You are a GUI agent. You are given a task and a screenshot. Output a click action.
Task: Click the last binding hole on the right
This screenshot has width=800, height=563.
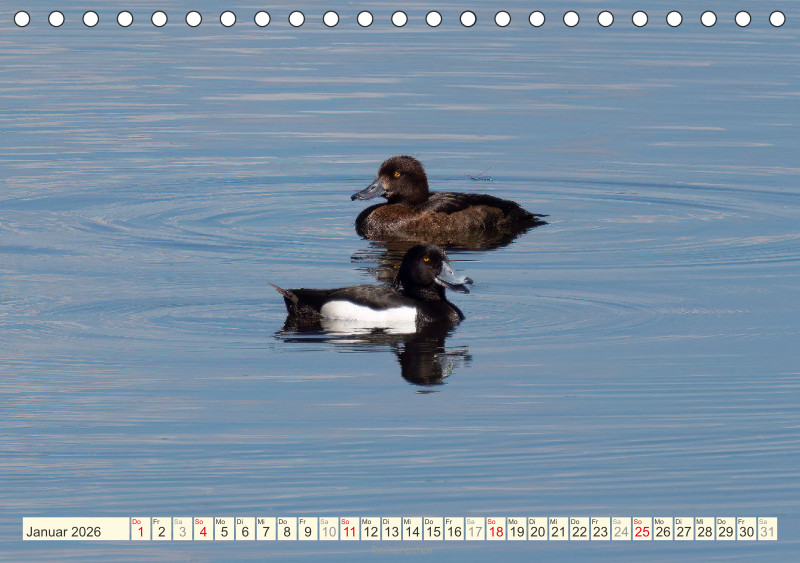click(777, 19)
